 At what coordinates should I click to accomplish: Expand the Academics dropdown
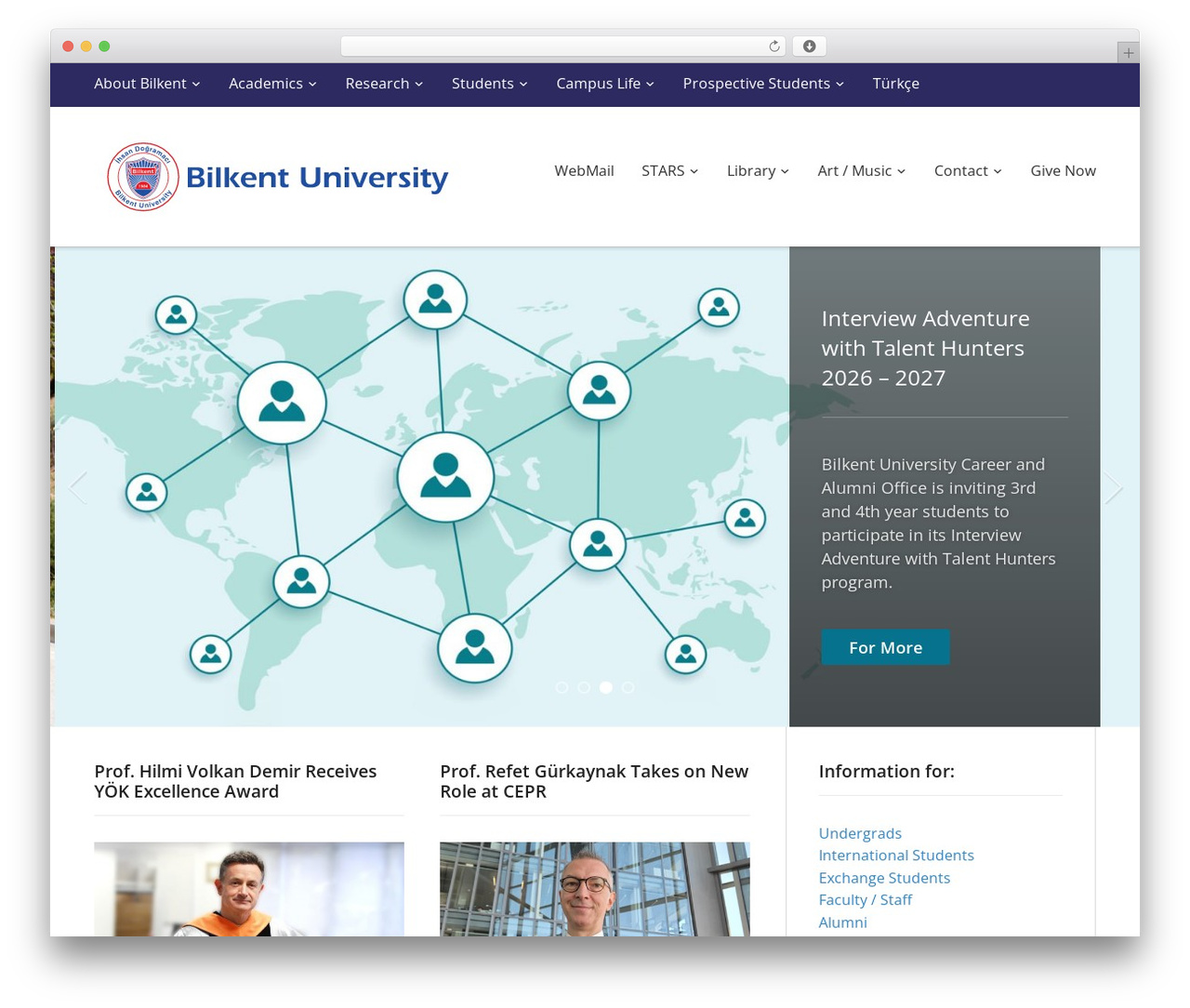[x=272, y=84]
